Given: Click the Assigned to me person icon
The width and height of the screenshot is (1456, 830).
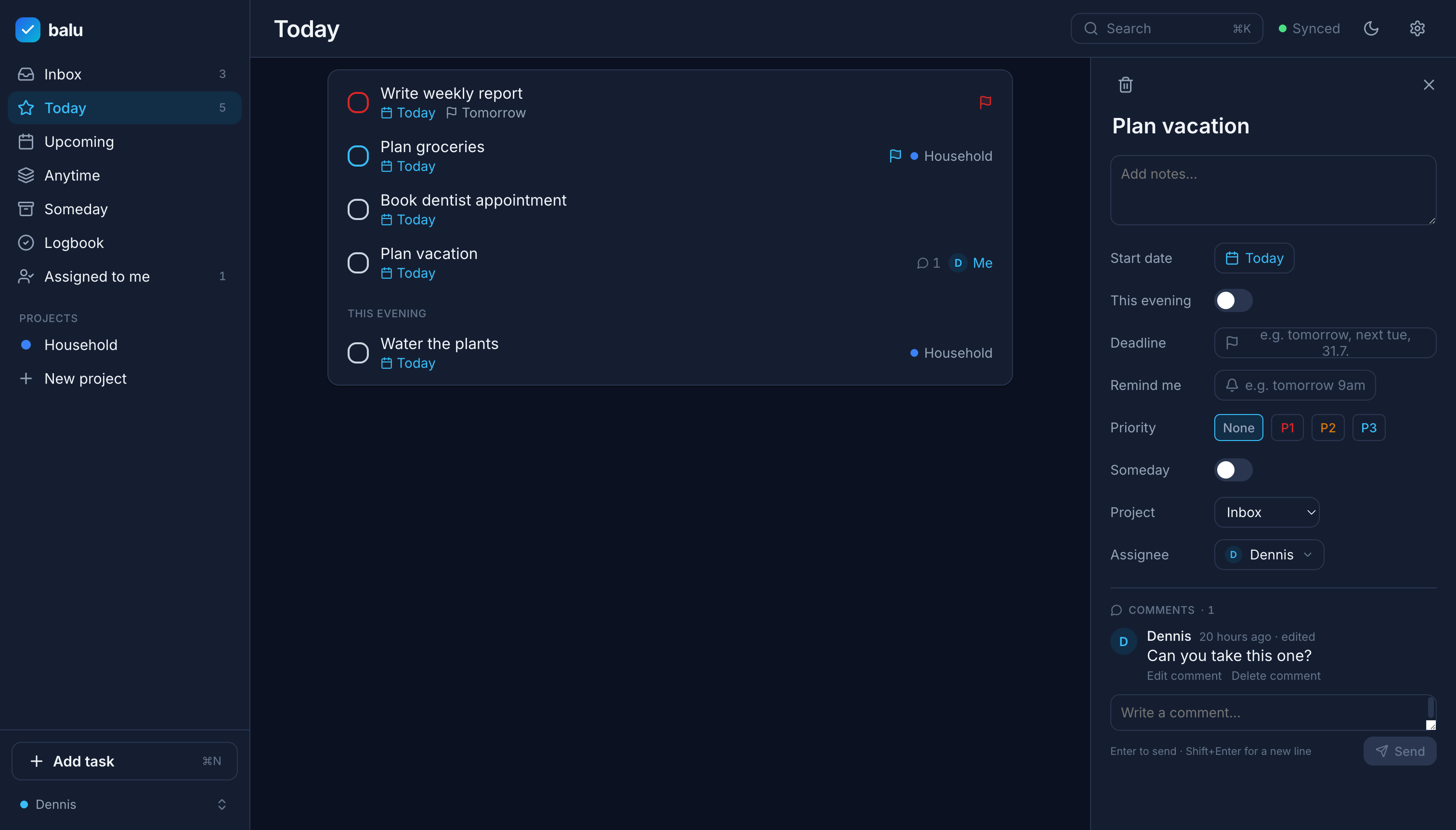Looking at the screenshot, I should 26,276.
